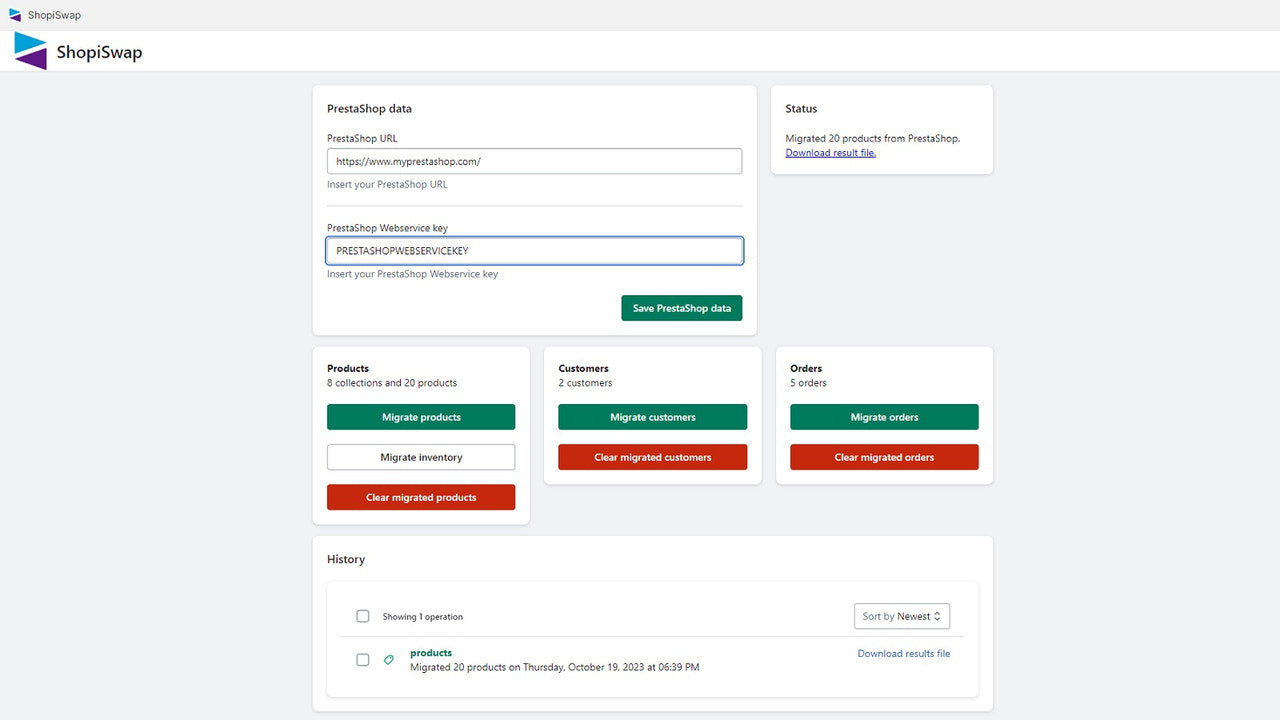The image size is (1280, 720).
Task: Click the '2 customers' count text
Action: (x=586, y=383)
